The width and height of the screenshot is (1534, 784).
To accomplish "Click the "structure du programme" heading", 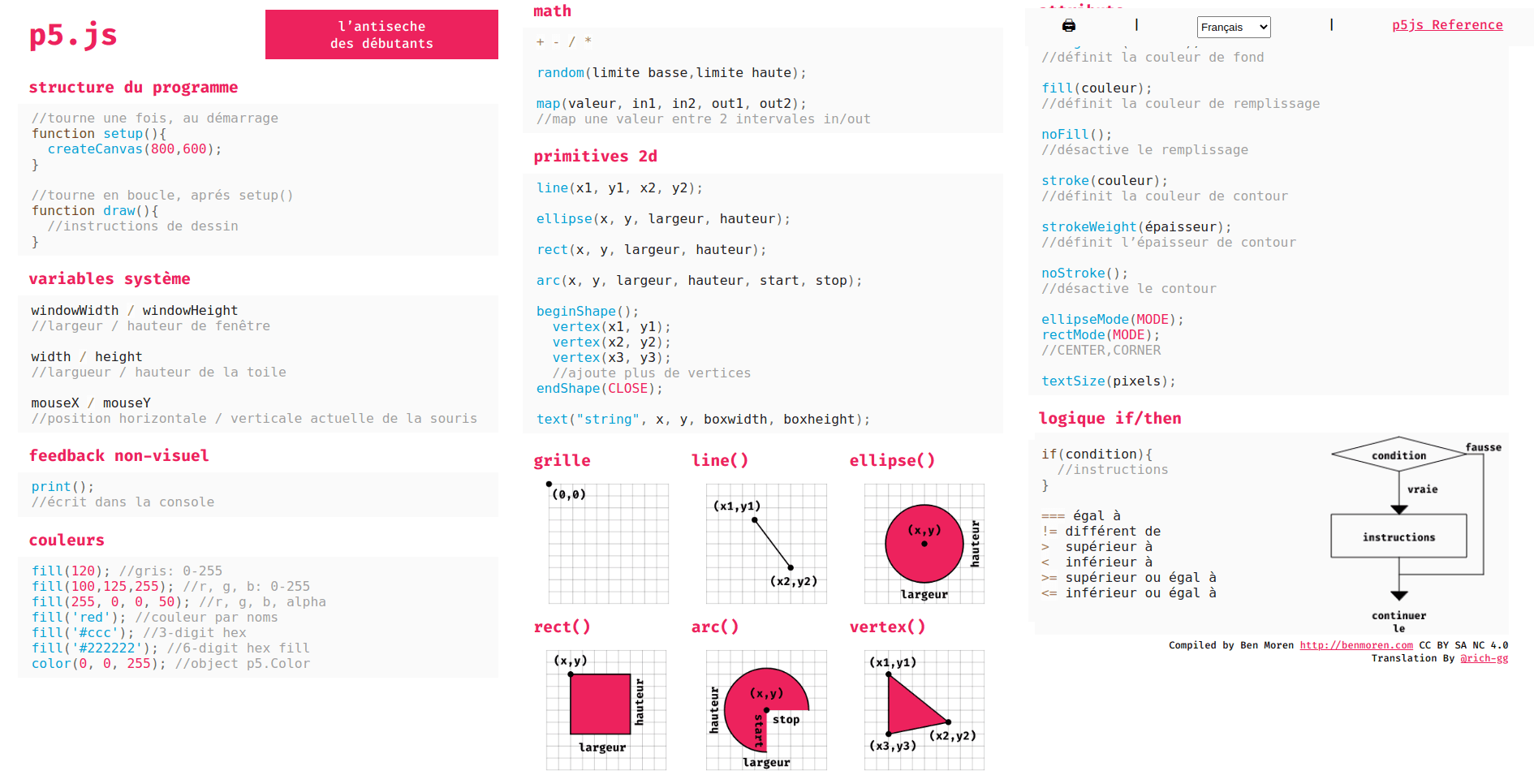I will coord(133,88).
